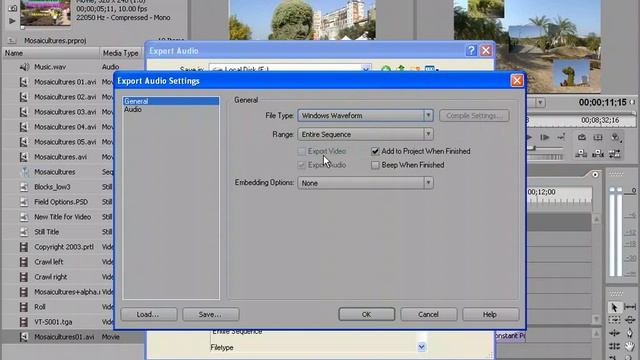Image resolution: width=640 pixels, height=360 pixels.
Task: Click the project preview thumbnail
Action: [46, 12]
